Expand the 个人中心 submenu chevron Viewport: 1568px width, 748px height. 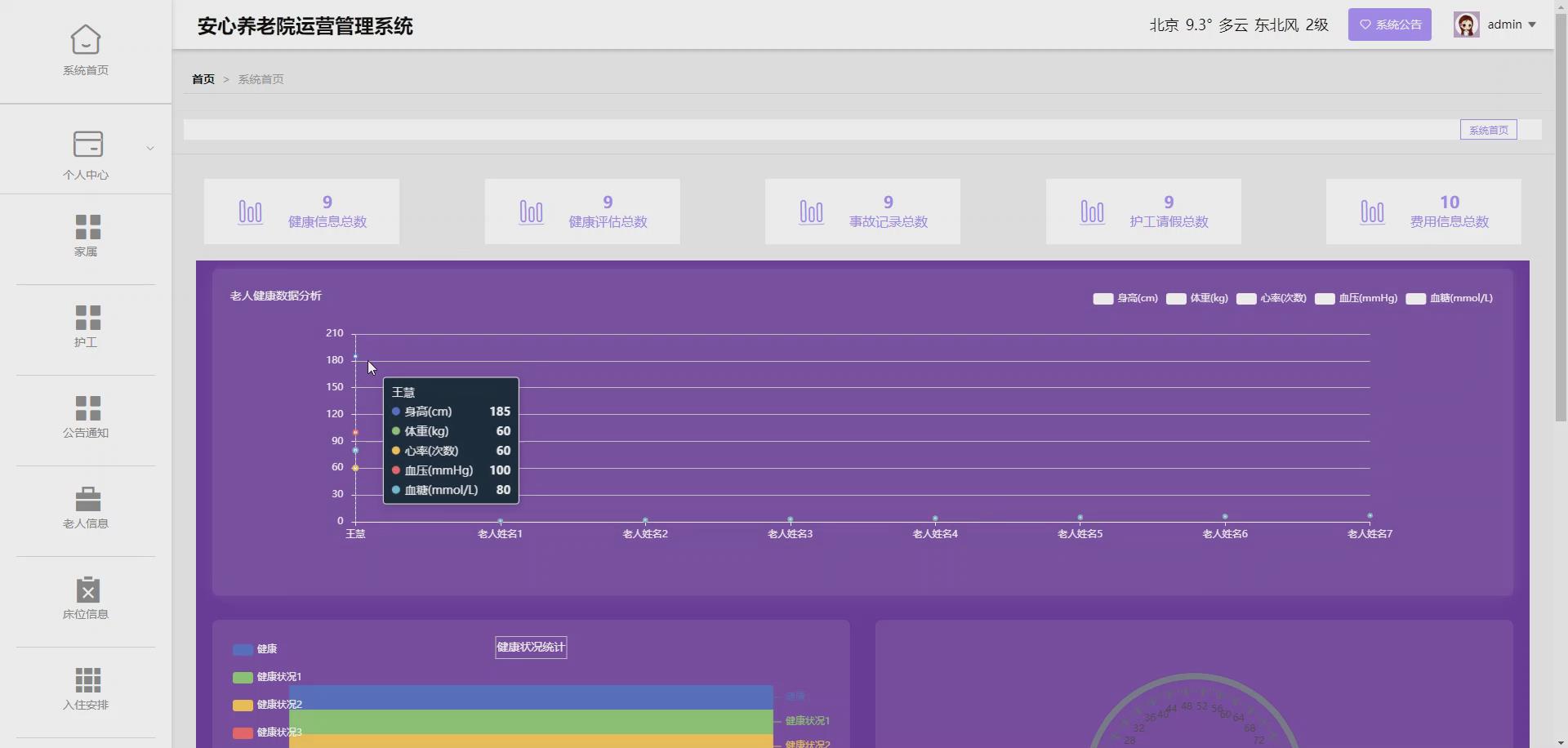tap(150, 148)
